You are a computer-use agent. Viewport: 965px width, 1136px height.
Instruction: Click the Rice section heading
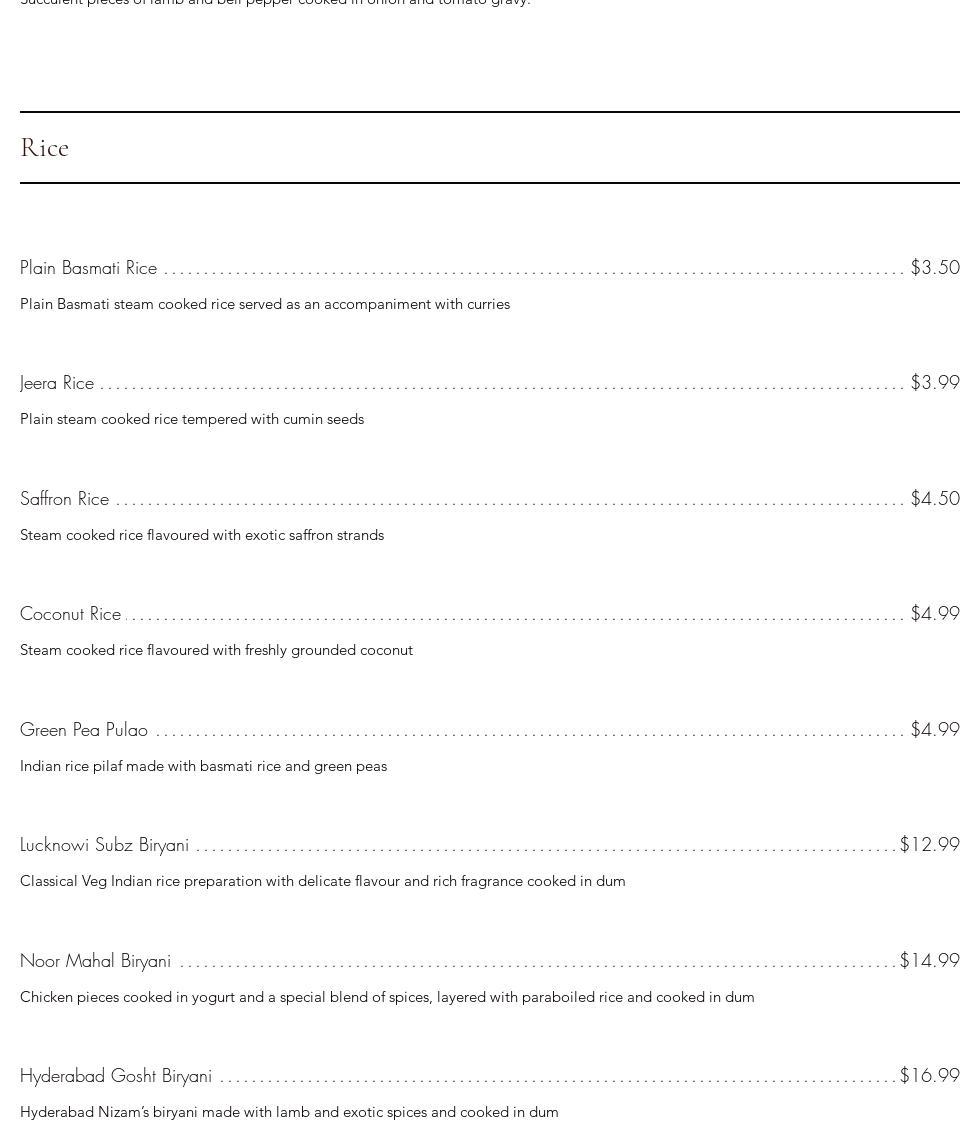tap(45, 148)
